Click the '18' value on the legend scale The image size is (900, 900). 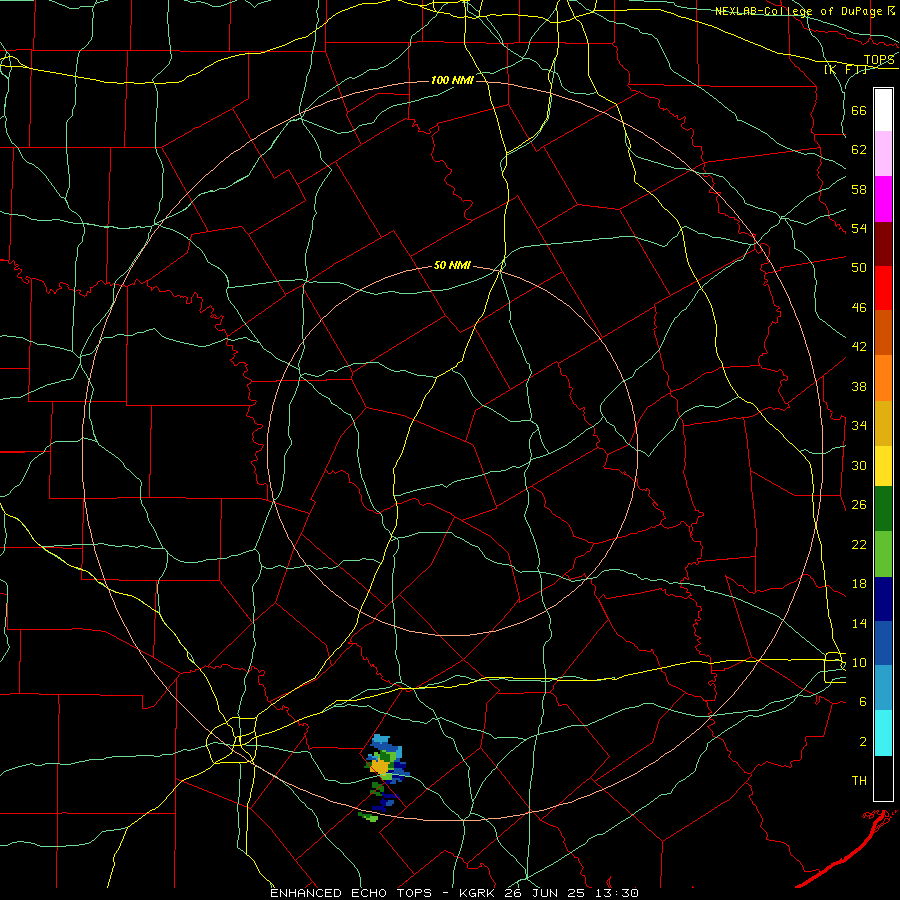(859, 584)
